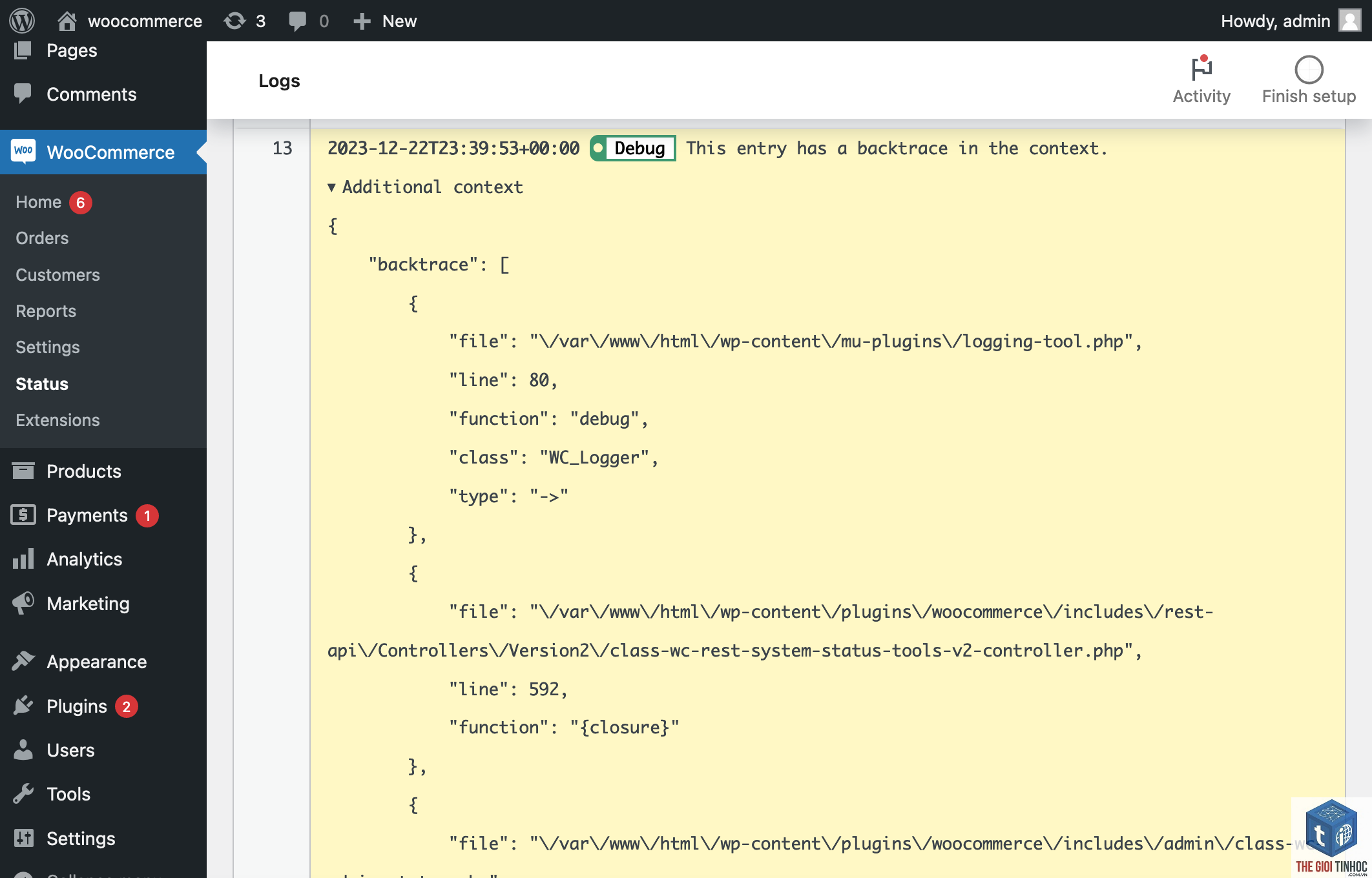Click the Tools wrench icon

coord(23,793)
